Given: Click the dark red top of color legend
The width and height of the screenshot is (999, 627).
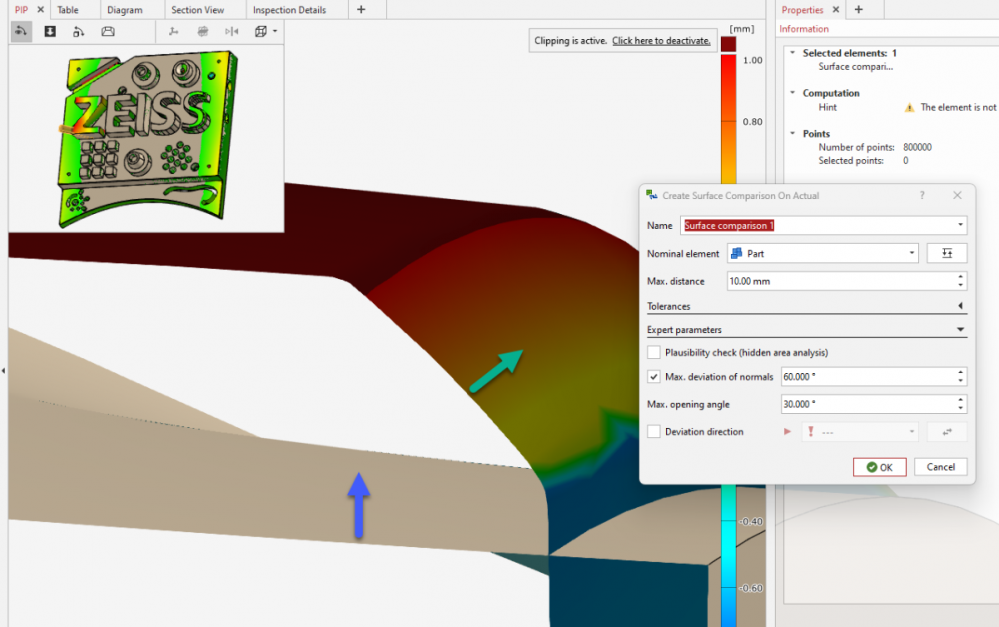Looking at the screenshot, I should [728, 44].
